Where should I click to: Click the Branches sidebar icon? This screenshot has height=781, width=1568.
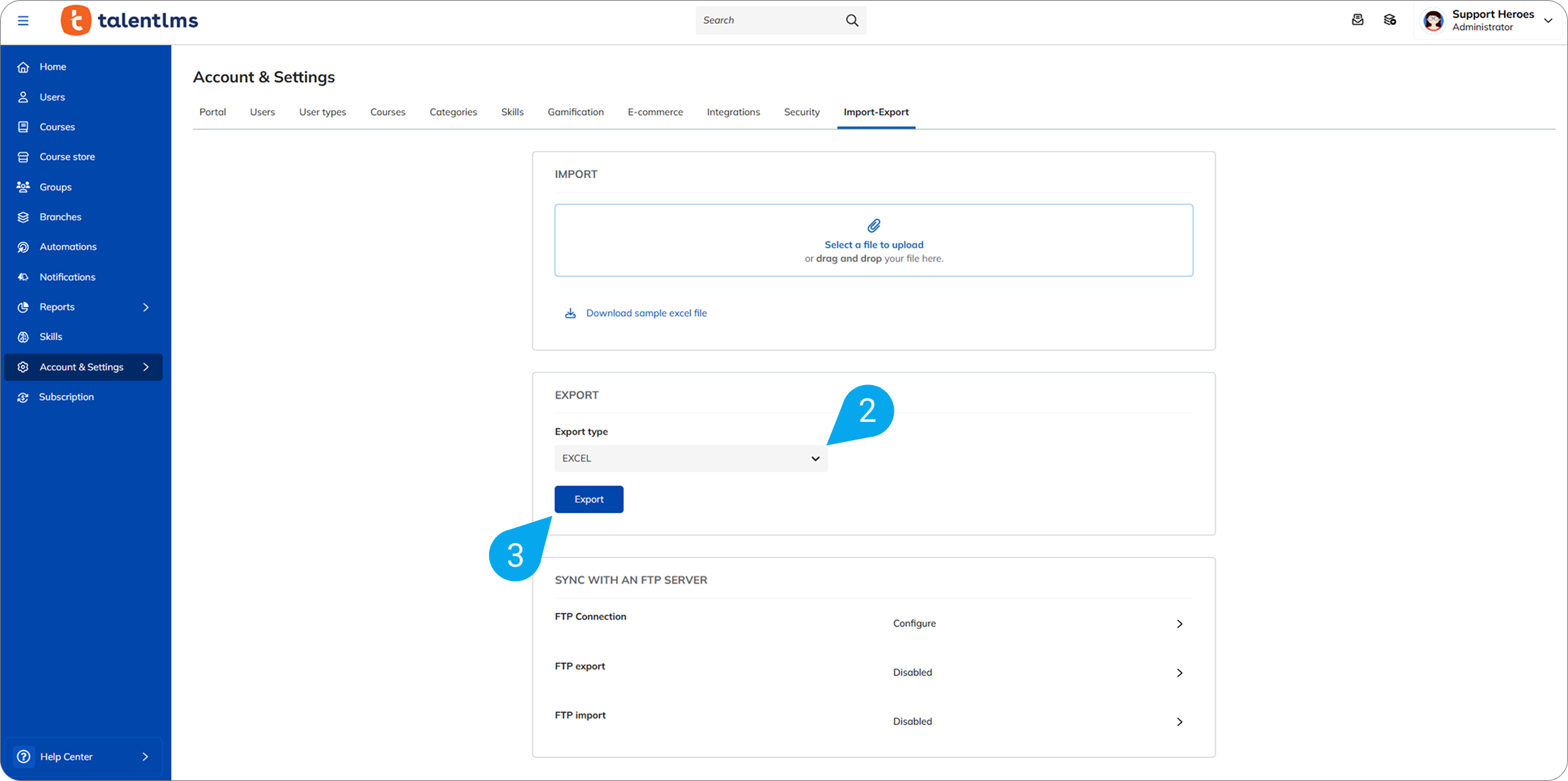click(23, 217)
